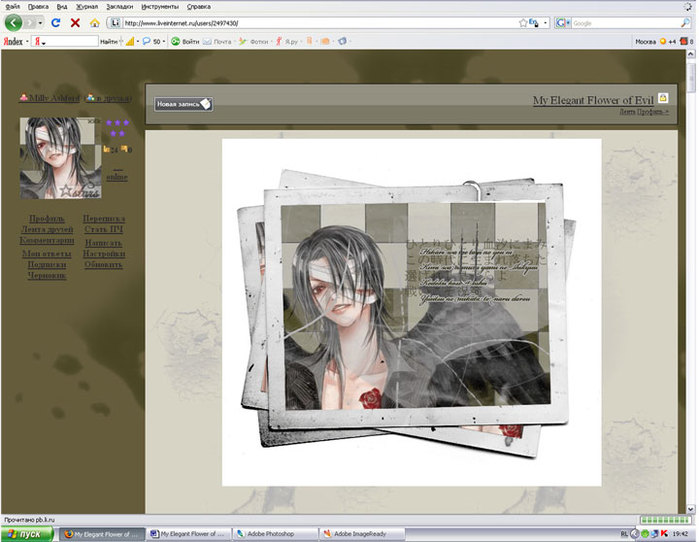Open the My Elegant Flower of Evil title link

click(x=593, y=100)
